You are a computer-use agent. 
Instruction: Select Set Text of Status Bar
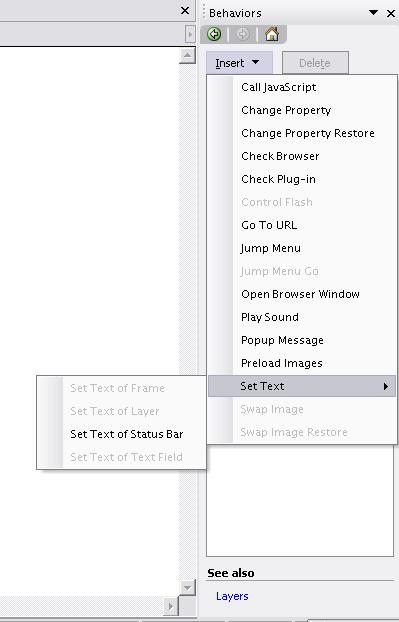point(127,434)
